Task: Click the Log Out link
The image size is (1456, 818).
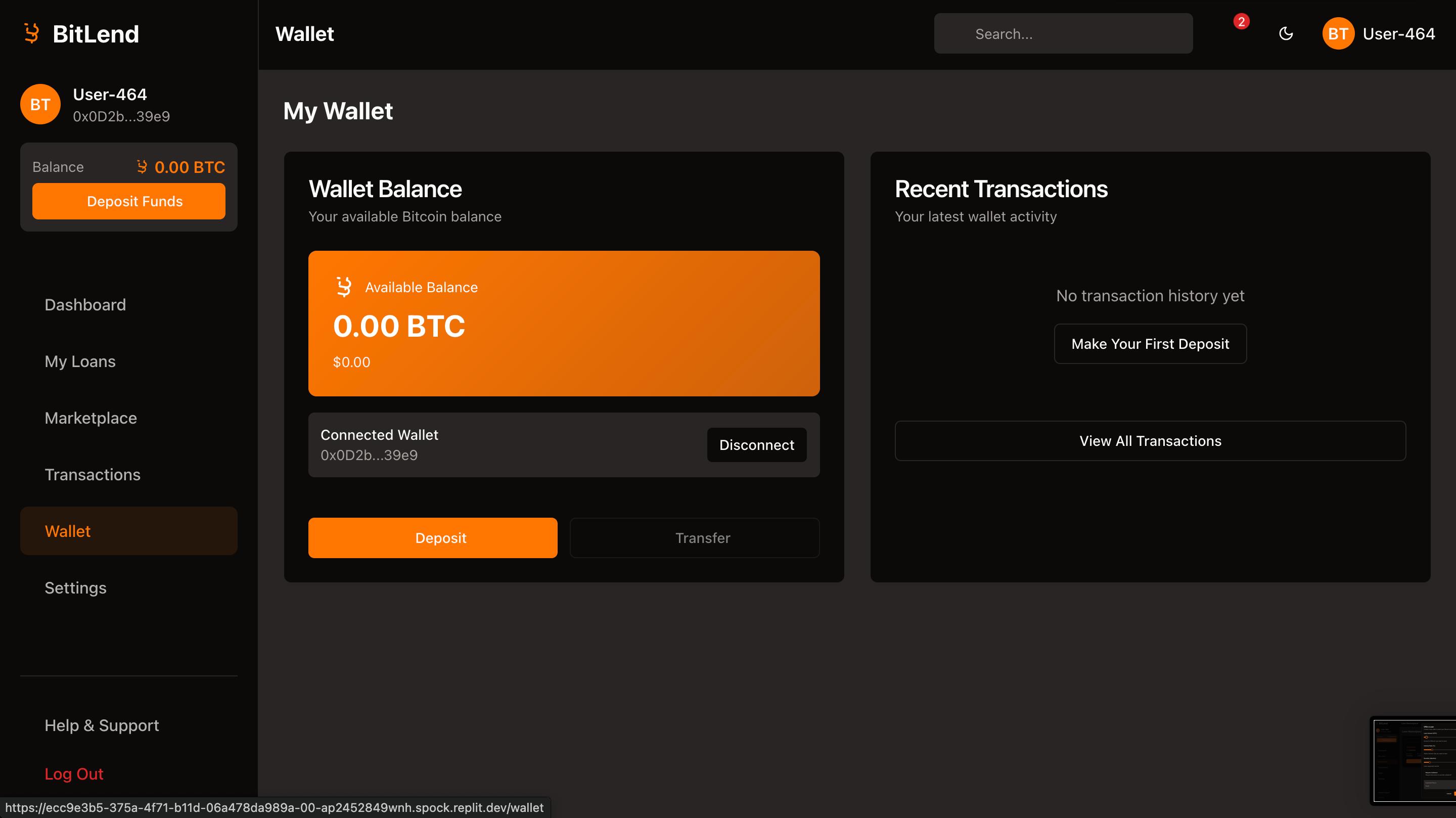Action: click(73, 774)
